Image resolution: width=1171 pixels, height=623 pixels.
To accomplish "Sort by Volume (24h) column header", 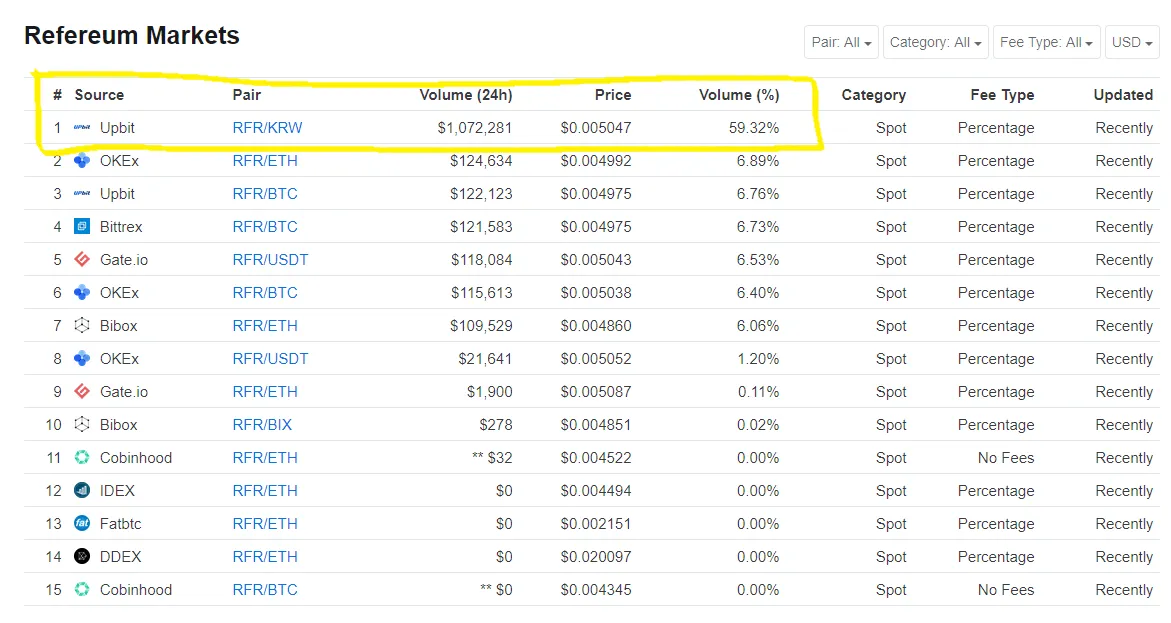I will (x=466, y=95).
